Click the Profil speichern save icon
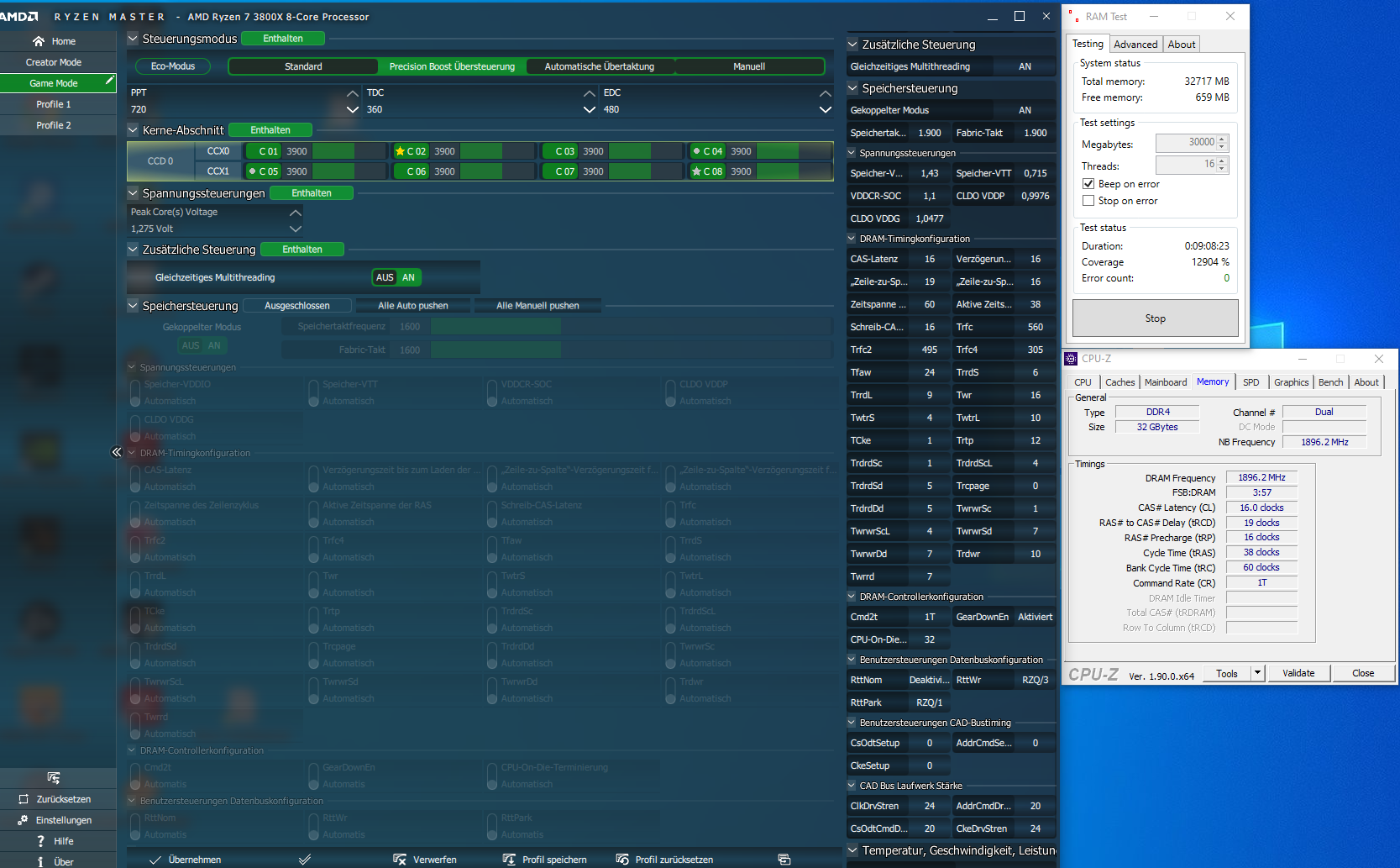 click(509, 860)
